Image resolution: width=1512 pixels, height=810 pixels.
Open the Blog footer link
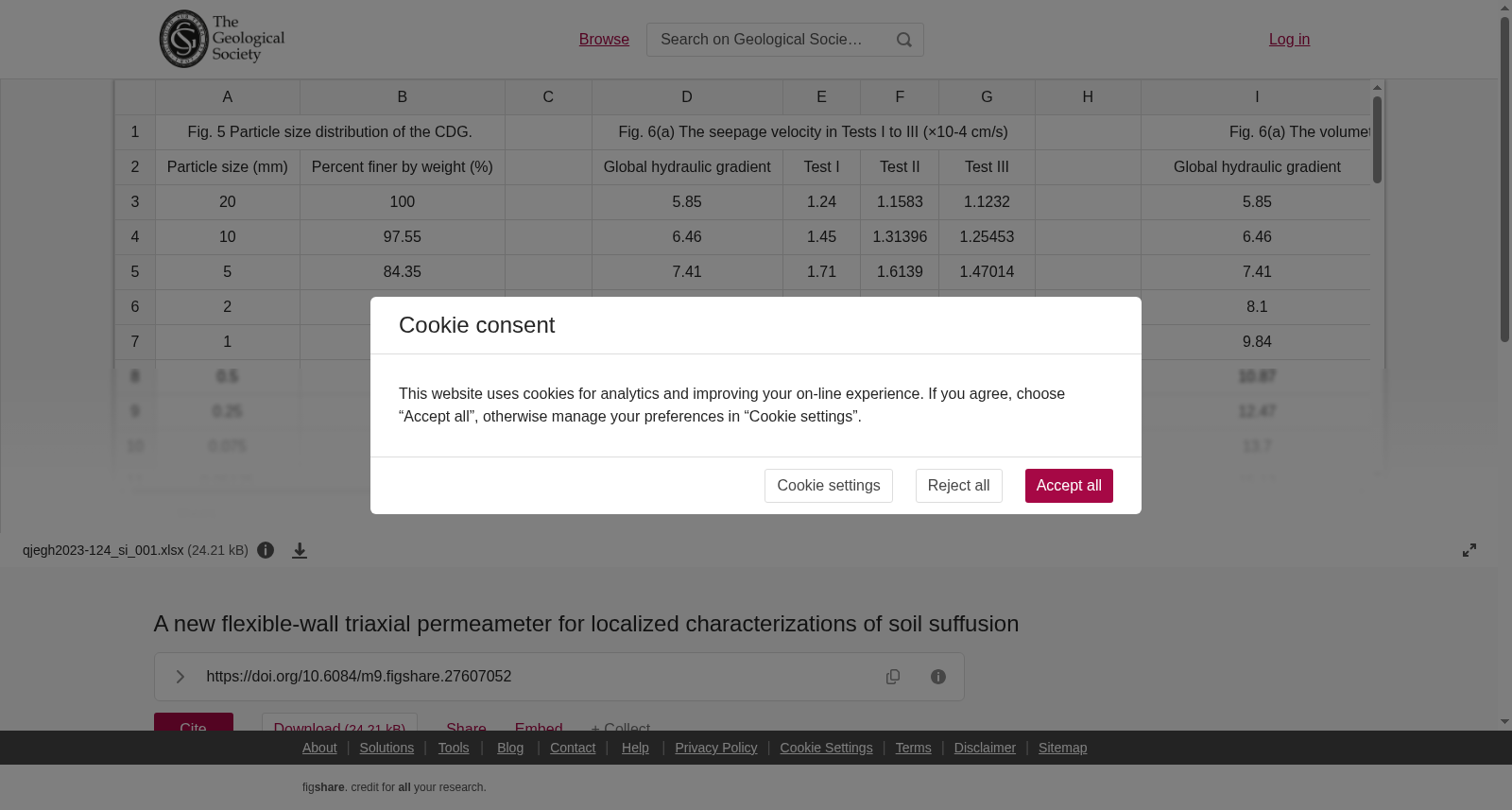point(510,748)
